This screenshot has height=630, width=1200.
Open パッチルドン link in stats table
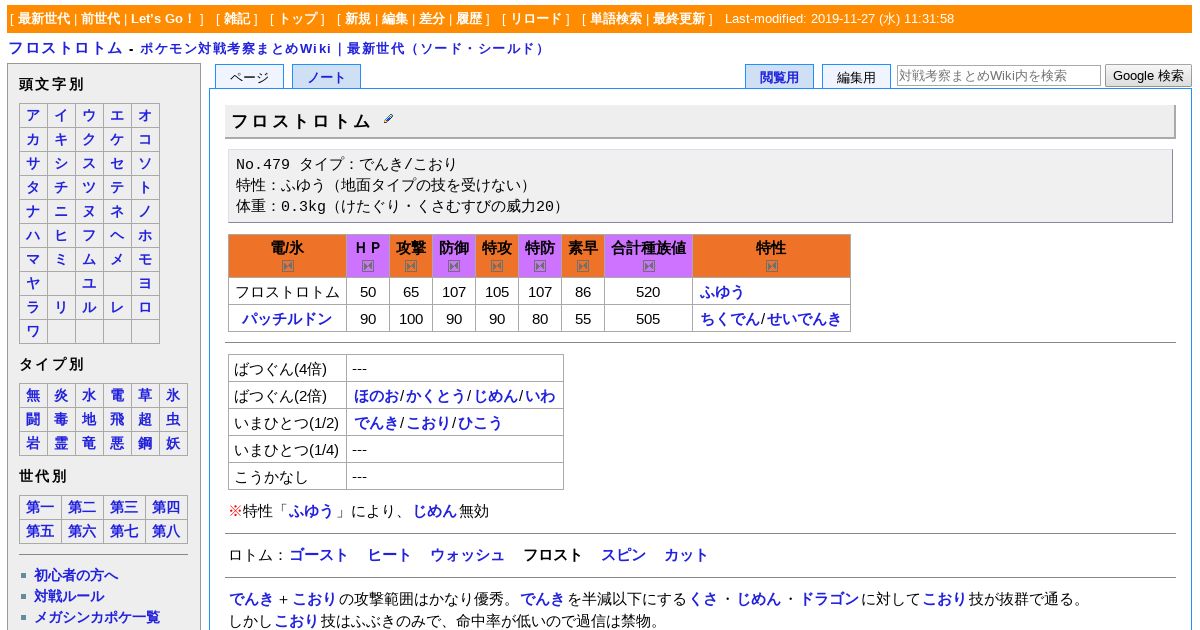[287, 319]
